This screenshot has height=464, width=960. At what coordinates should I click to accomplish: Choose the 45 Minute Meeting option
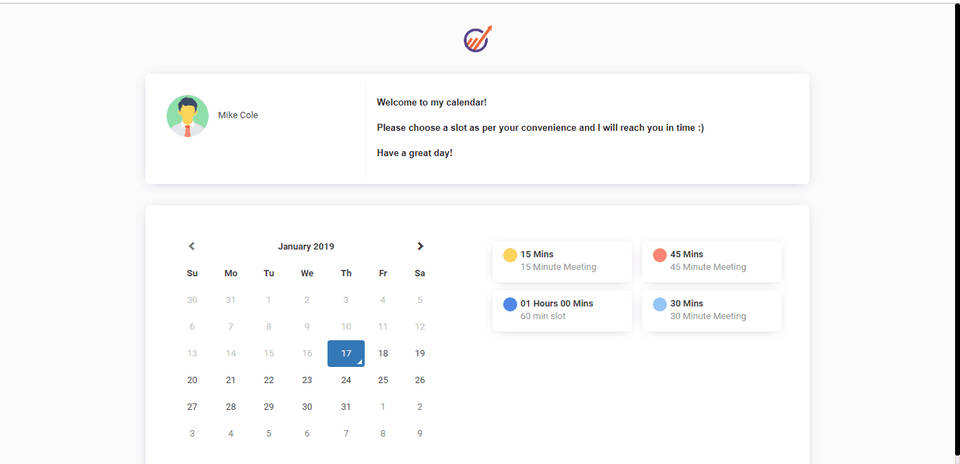(711, 261)
